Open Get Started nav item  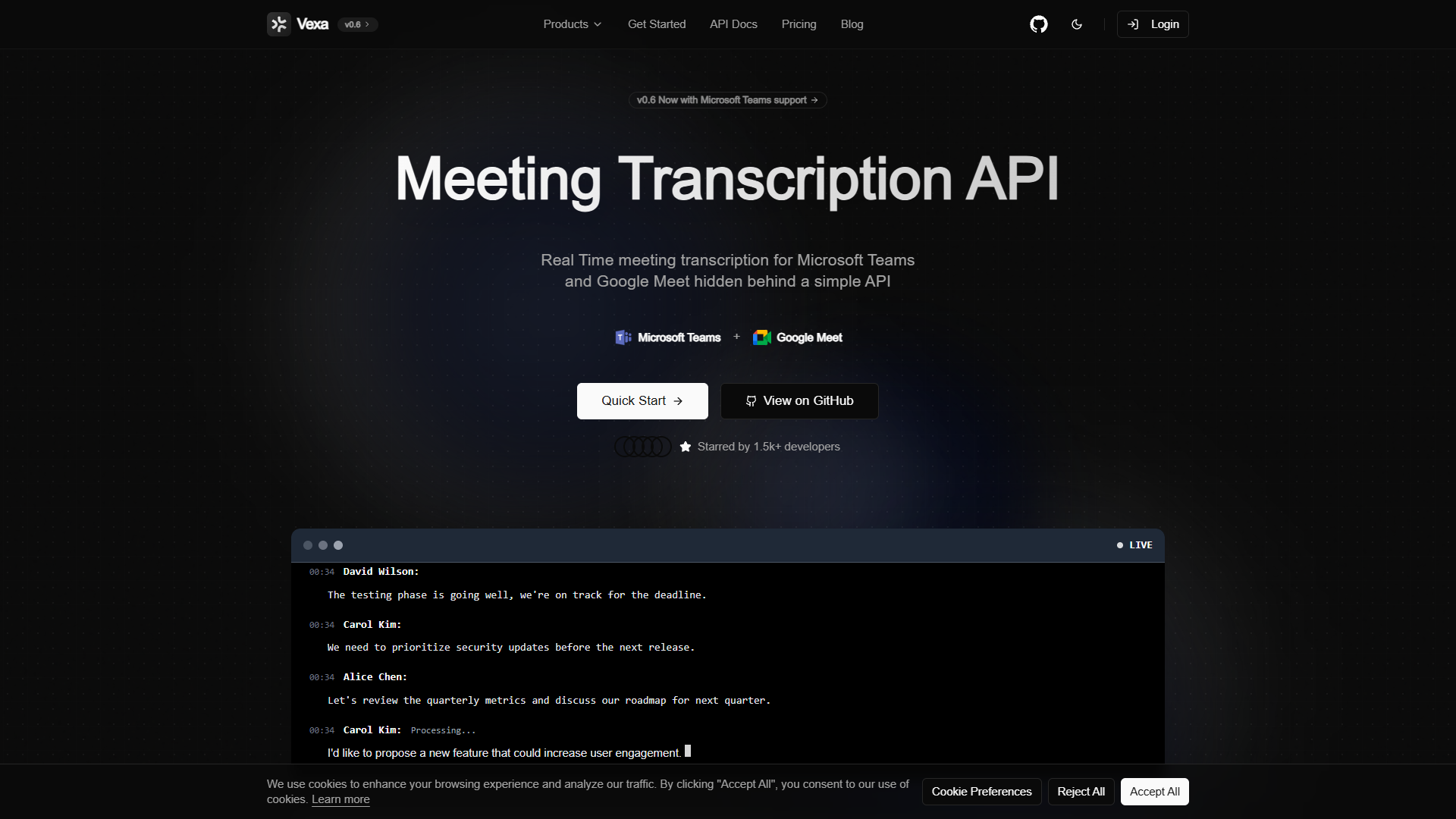pyautogui.click(x=657, y=24)
